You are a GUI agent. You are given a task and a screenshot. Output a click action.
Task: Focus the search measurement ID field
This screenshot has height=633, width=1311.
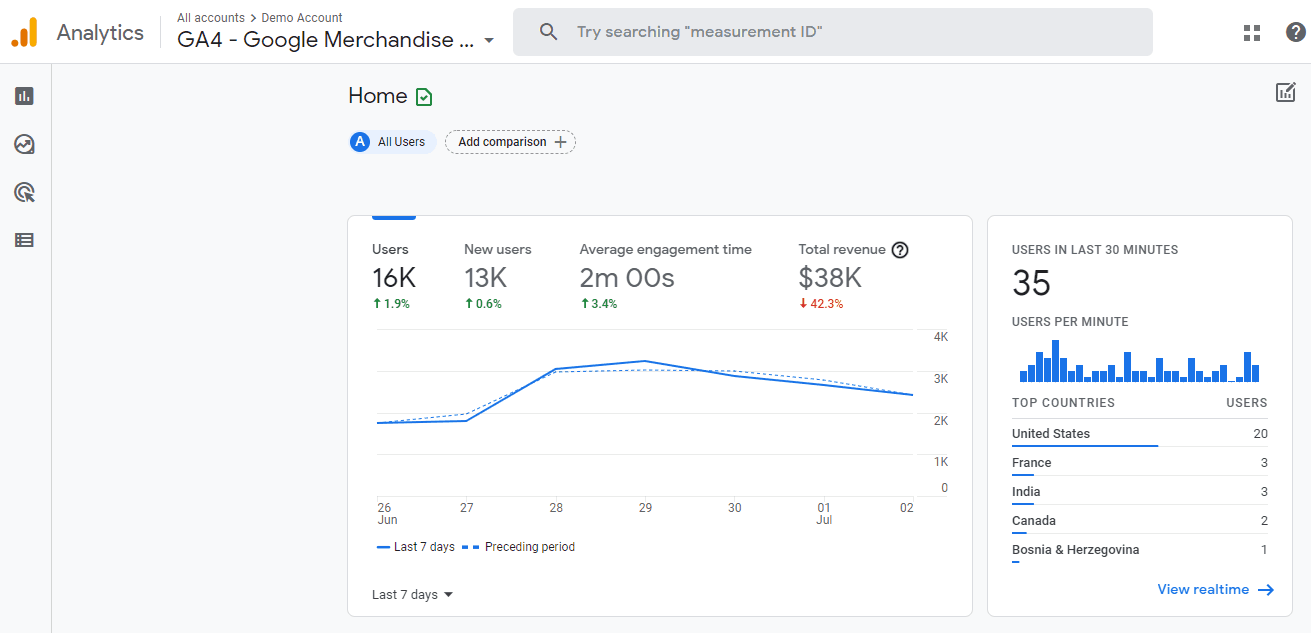(x=832, y=32)
